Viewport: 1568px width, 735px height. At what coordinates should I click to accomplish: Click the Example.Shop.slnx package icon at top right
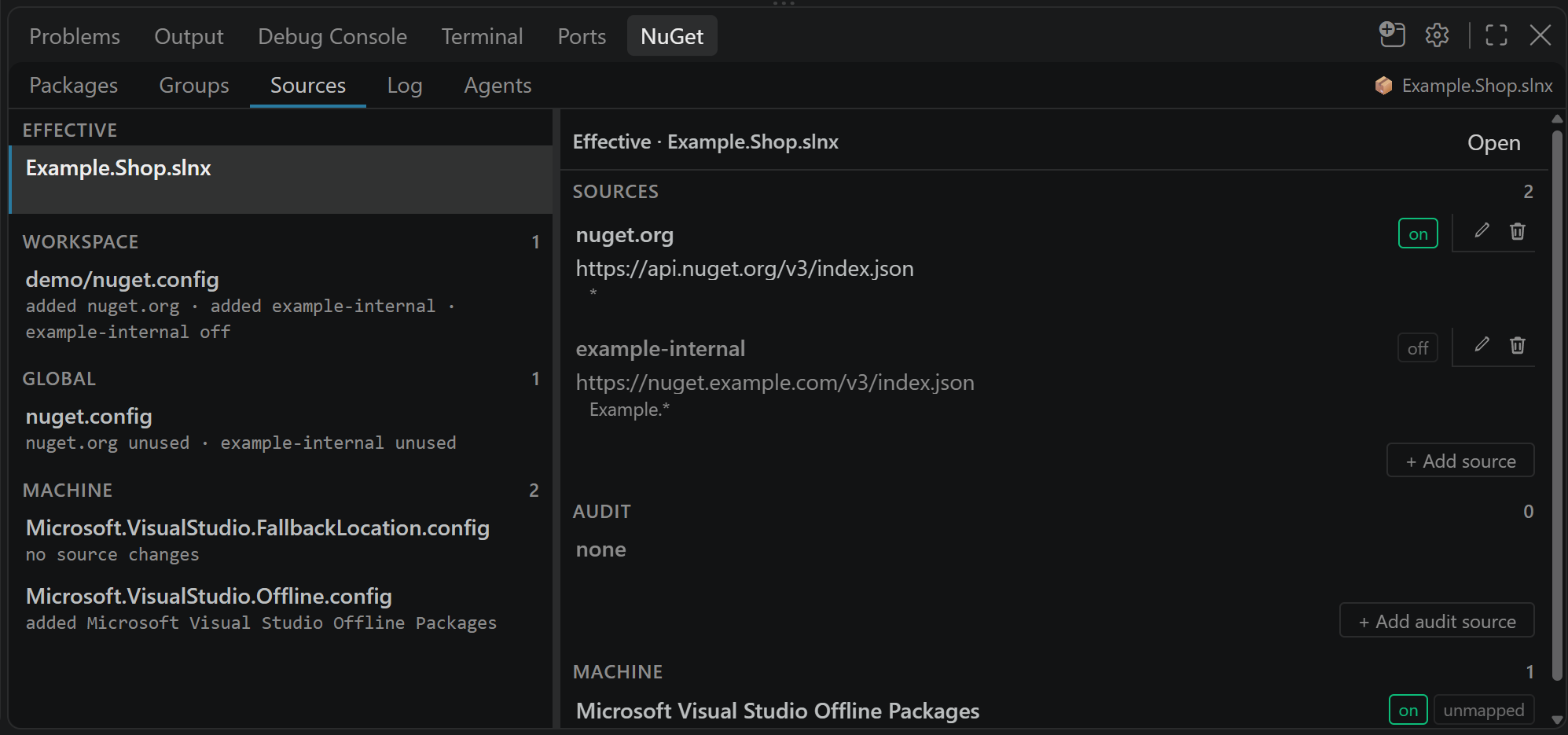[x=1383, y=86]
